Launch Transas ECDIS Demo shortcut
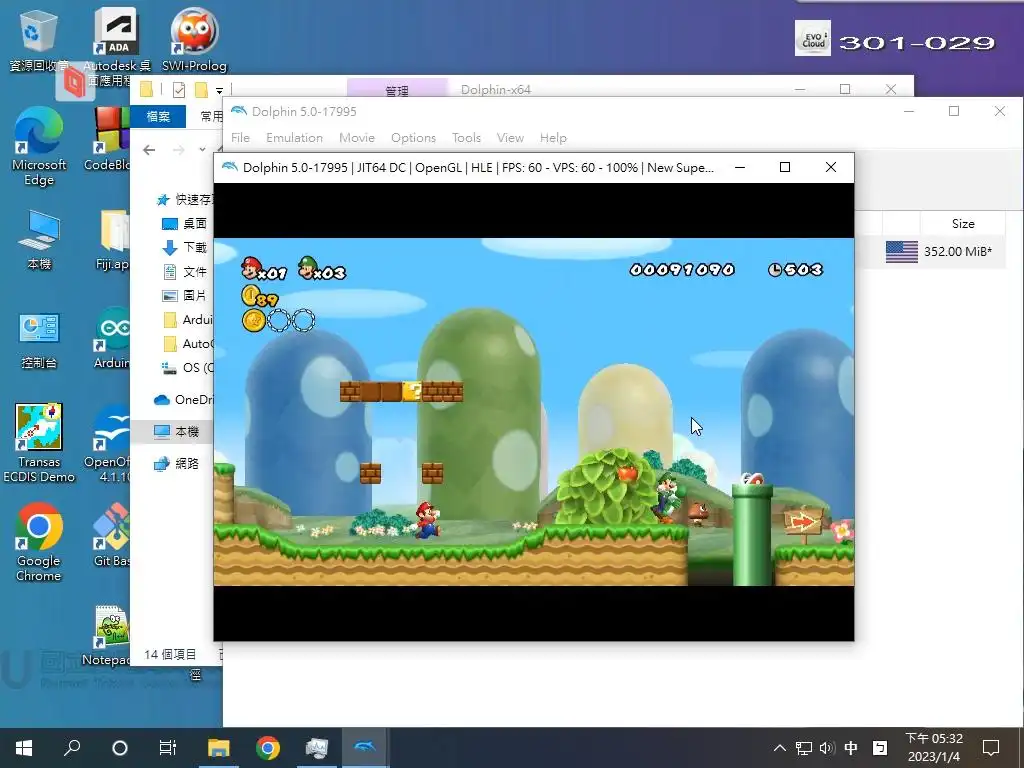Viewport: 1024px width, 768px height. (x=39, y=444)
